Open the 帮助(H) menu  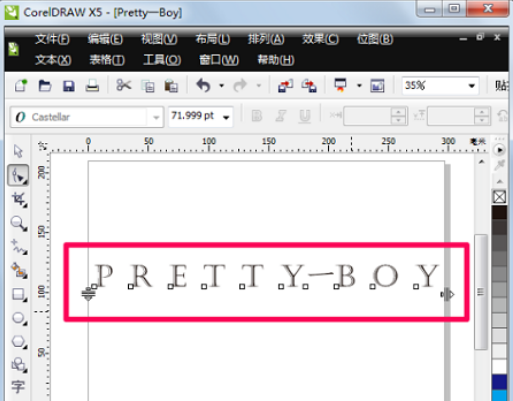click(276, 60)
